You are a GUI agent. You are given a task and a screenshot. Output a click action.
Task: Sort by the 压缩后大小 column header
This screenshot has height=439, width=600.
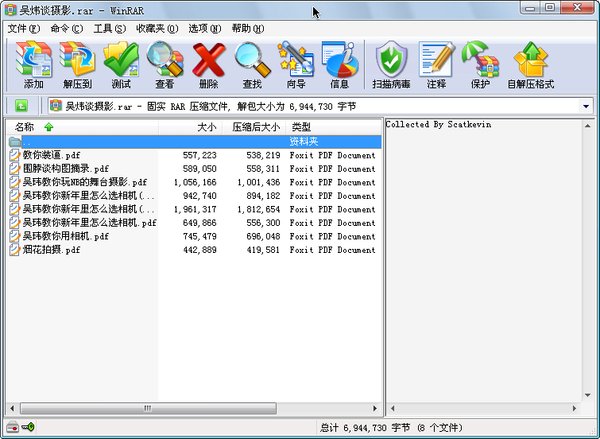point(256,127)
